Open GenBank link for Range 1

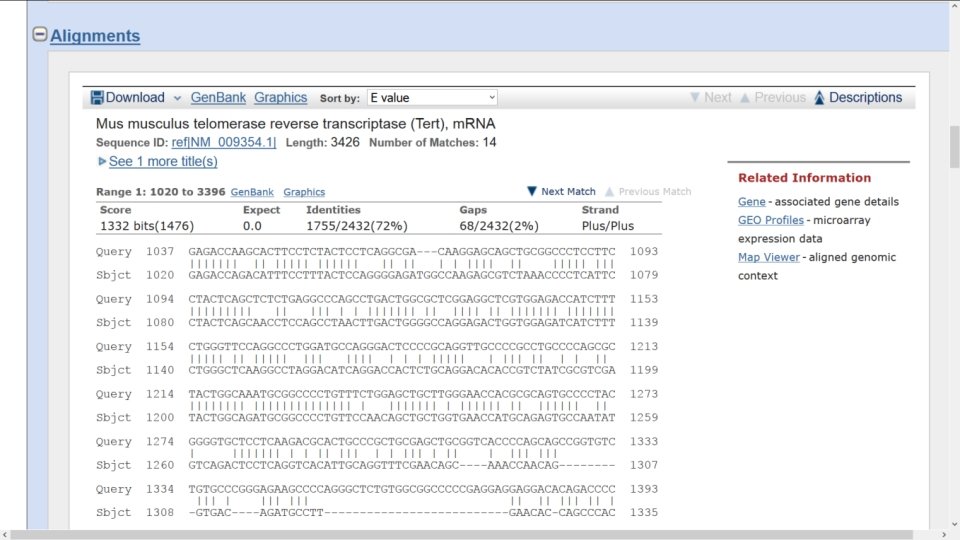252,192
